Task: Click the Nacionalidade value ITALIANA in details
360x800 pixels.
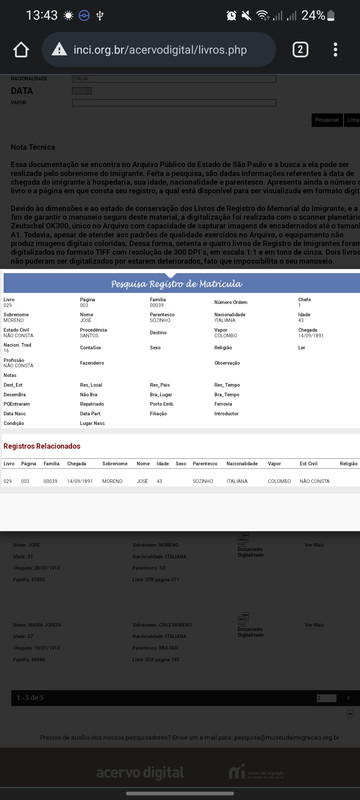Action: click(x=225, y=320)
